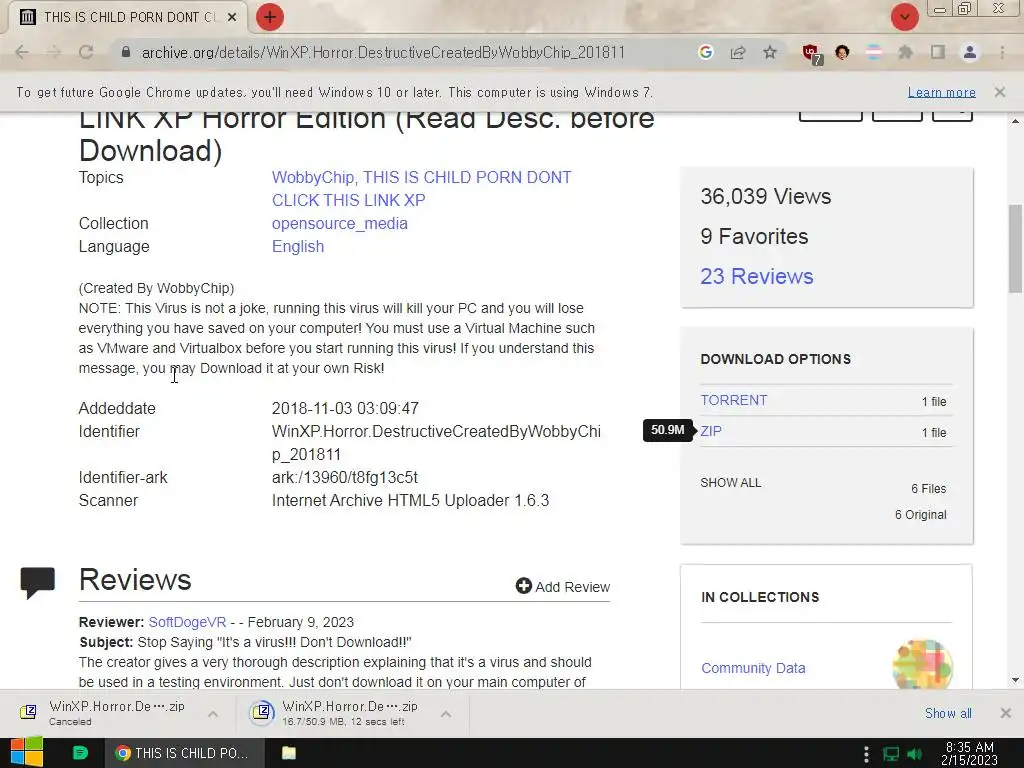Viewport: 1024px width, 768px height.
Task: Open the Extensions puzzle piece menu
Action: [906, 52]
